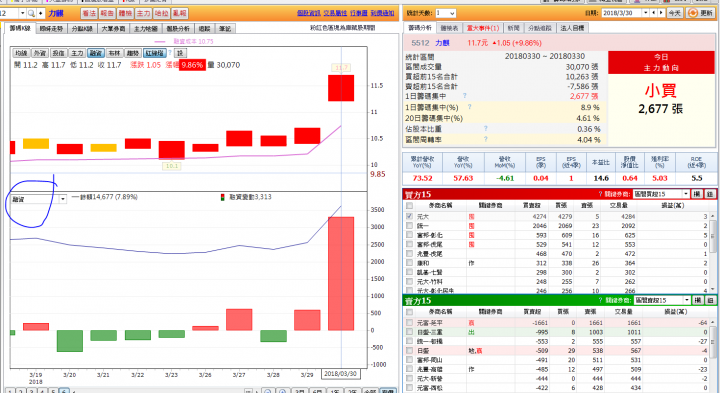Click the first small button right of 賣方15 dropdown
This screenshot has width=720, height=393.
[698, 300]
